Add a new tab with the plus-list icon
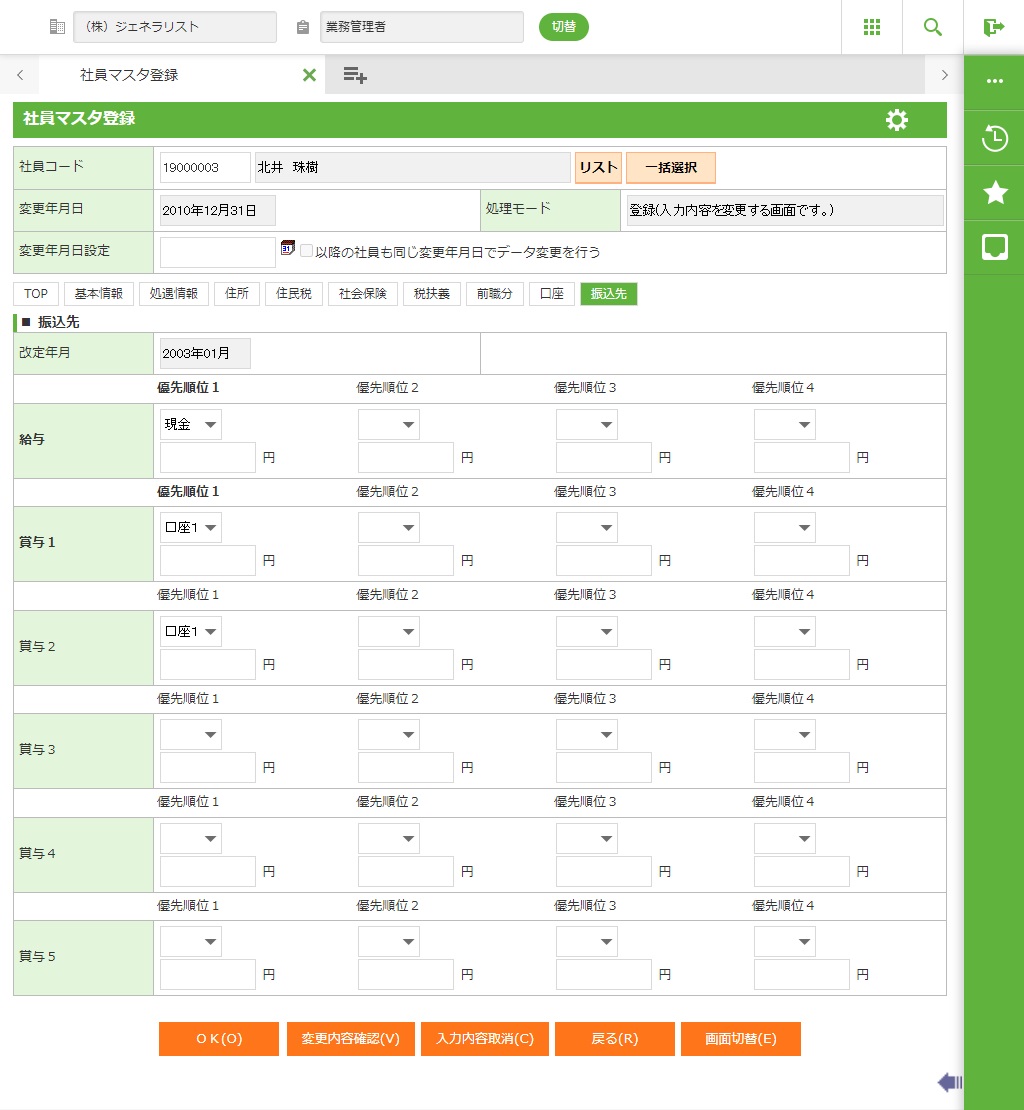Image resolution: width=1024 pixels, height=1110 pixels. pos(354,75)
